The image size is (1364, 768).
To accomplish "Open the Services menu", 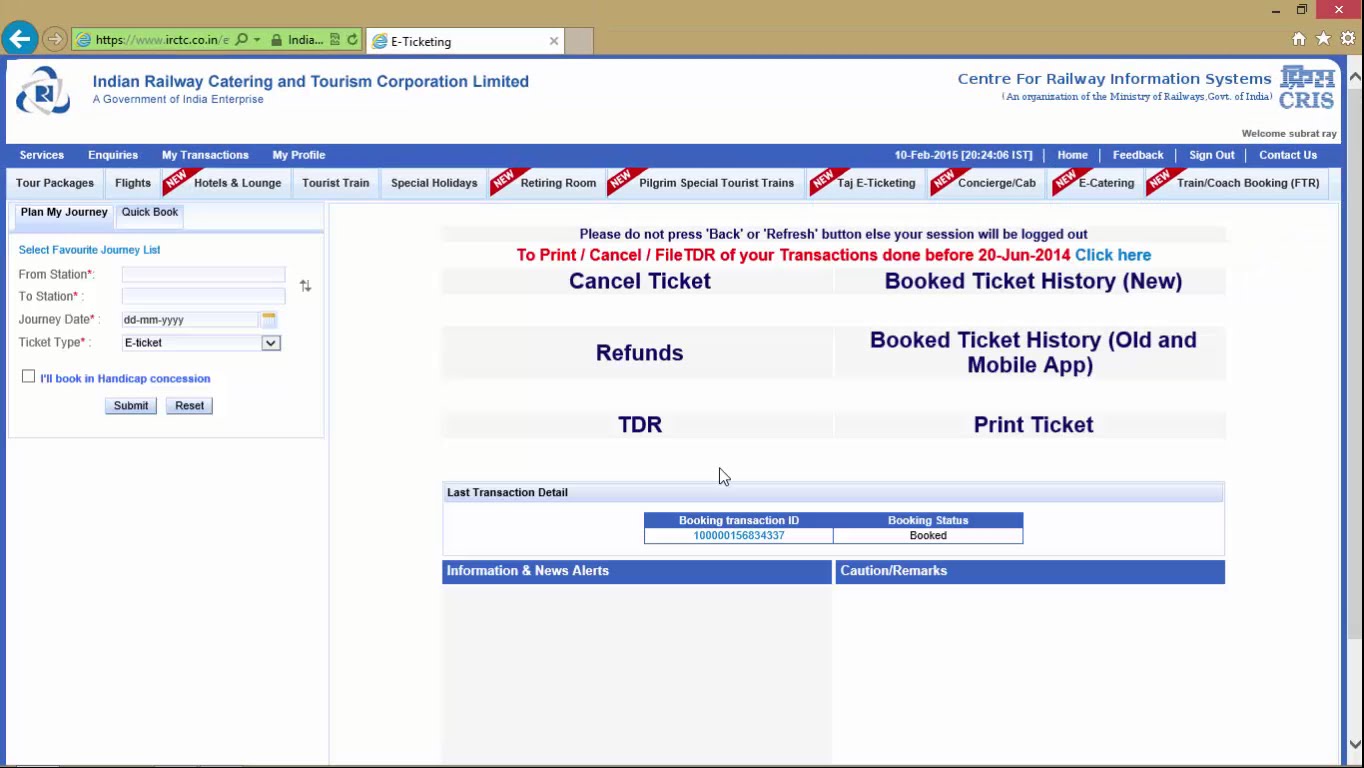I will (42, 155).
